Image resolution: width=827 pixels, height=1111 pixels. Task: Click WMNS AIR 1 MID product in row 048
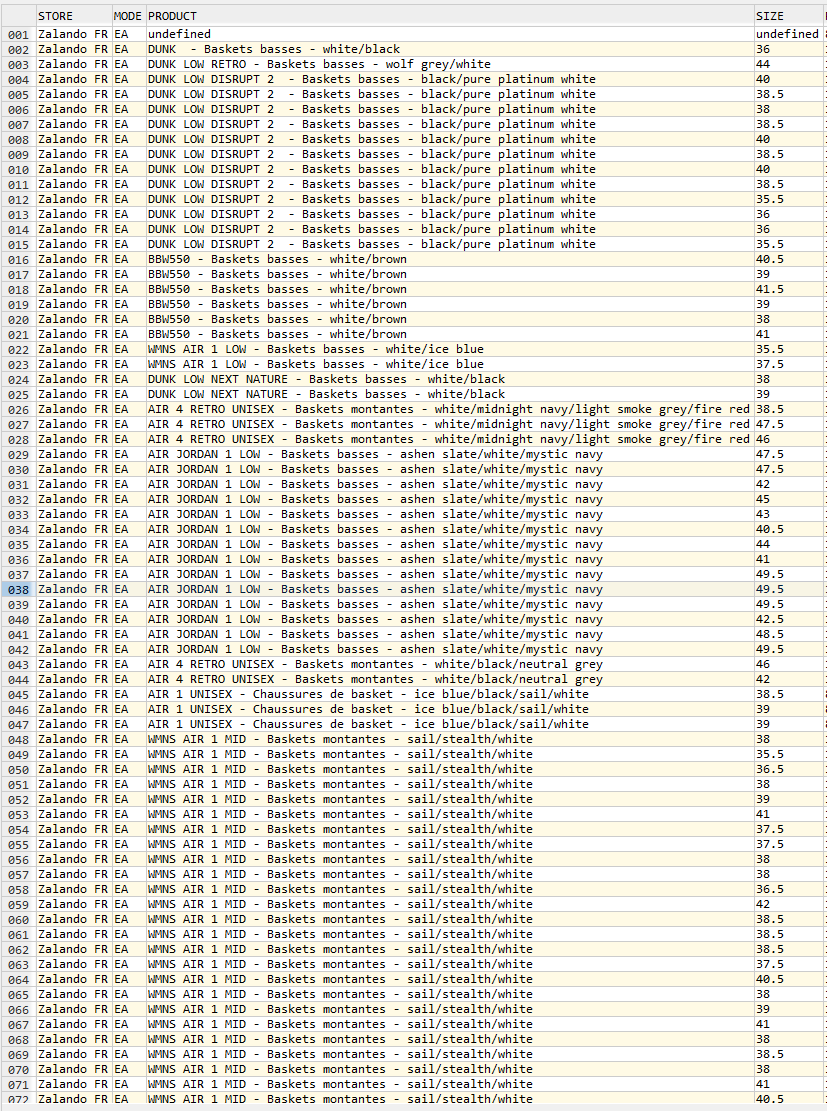click(449, 739)
